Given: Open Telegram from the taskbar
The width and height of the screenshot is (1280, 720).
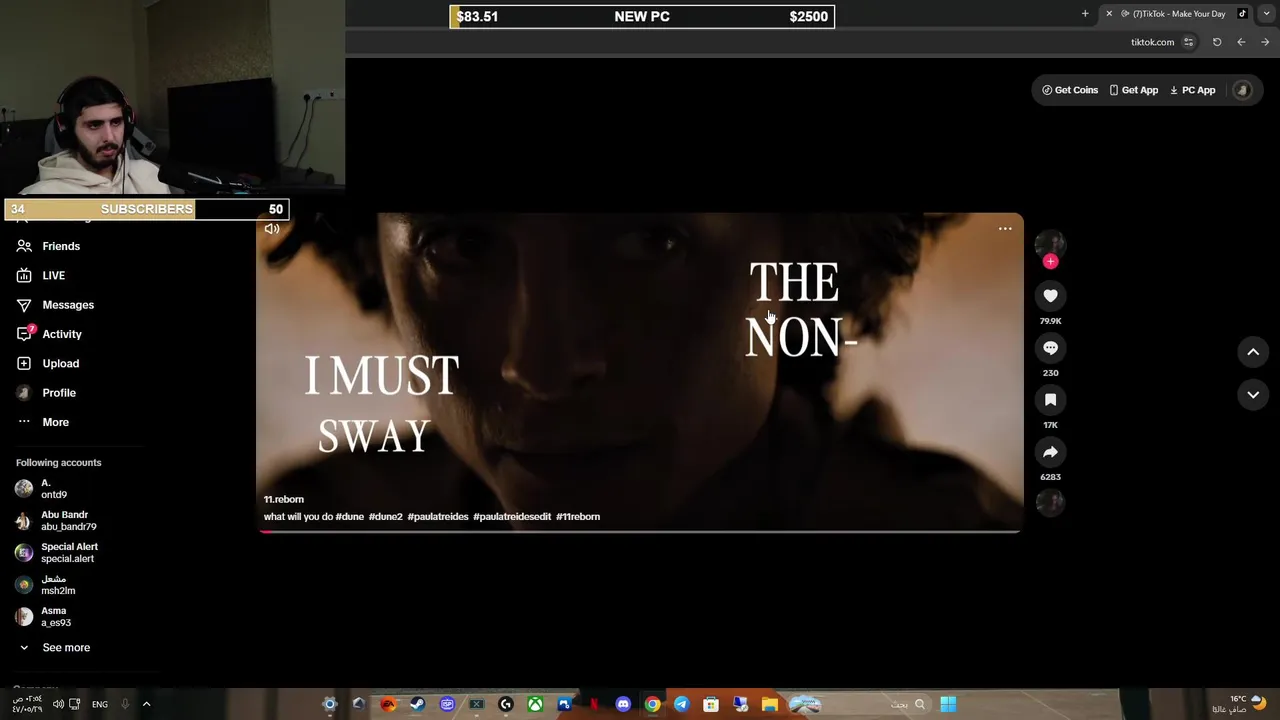Looking at the screenshot, I should coord(681,704).
